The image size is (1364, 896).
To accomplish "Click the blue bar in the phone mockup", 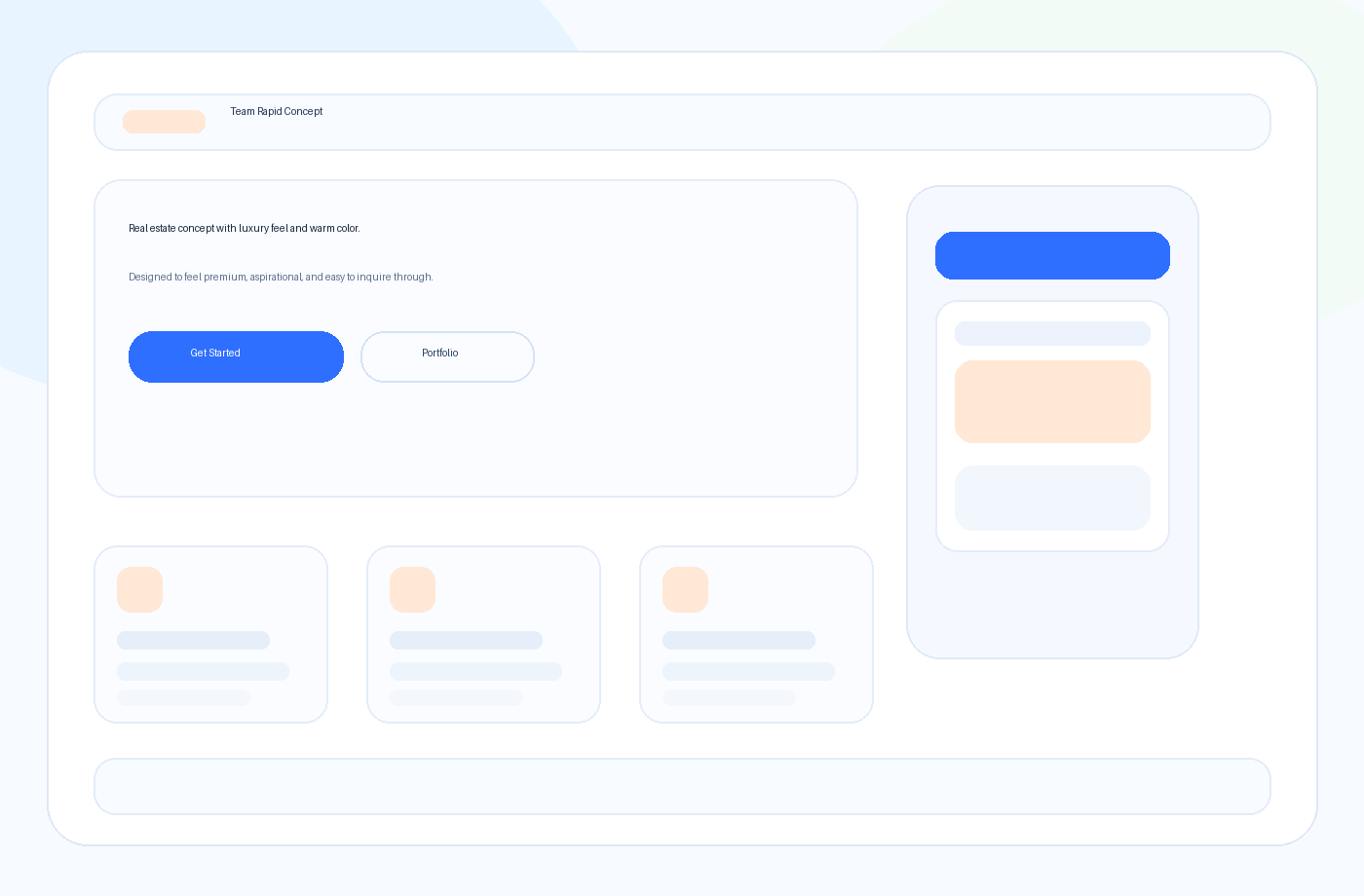I will click(x=1052, y=255).
